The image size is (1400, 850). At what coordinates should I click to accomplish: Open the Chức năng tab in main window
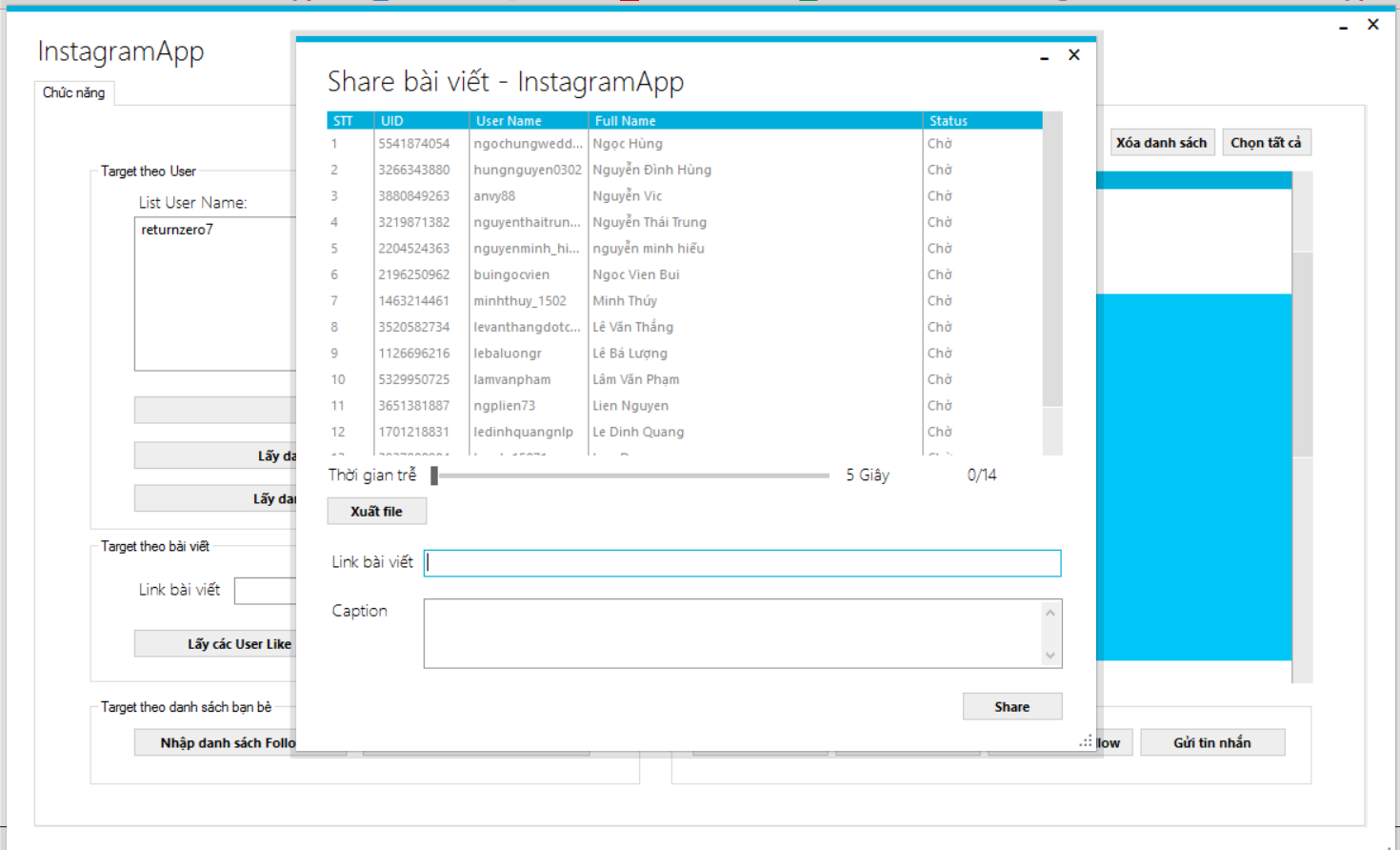coord(74,92)
